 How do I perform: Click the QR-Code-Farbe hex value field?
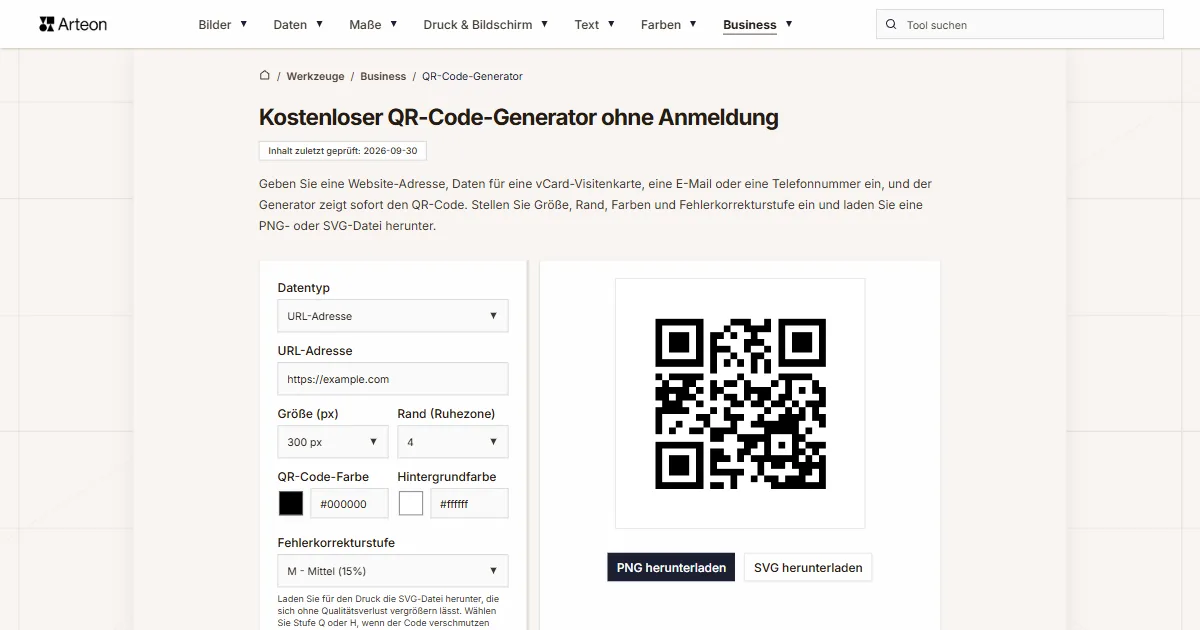349,504
